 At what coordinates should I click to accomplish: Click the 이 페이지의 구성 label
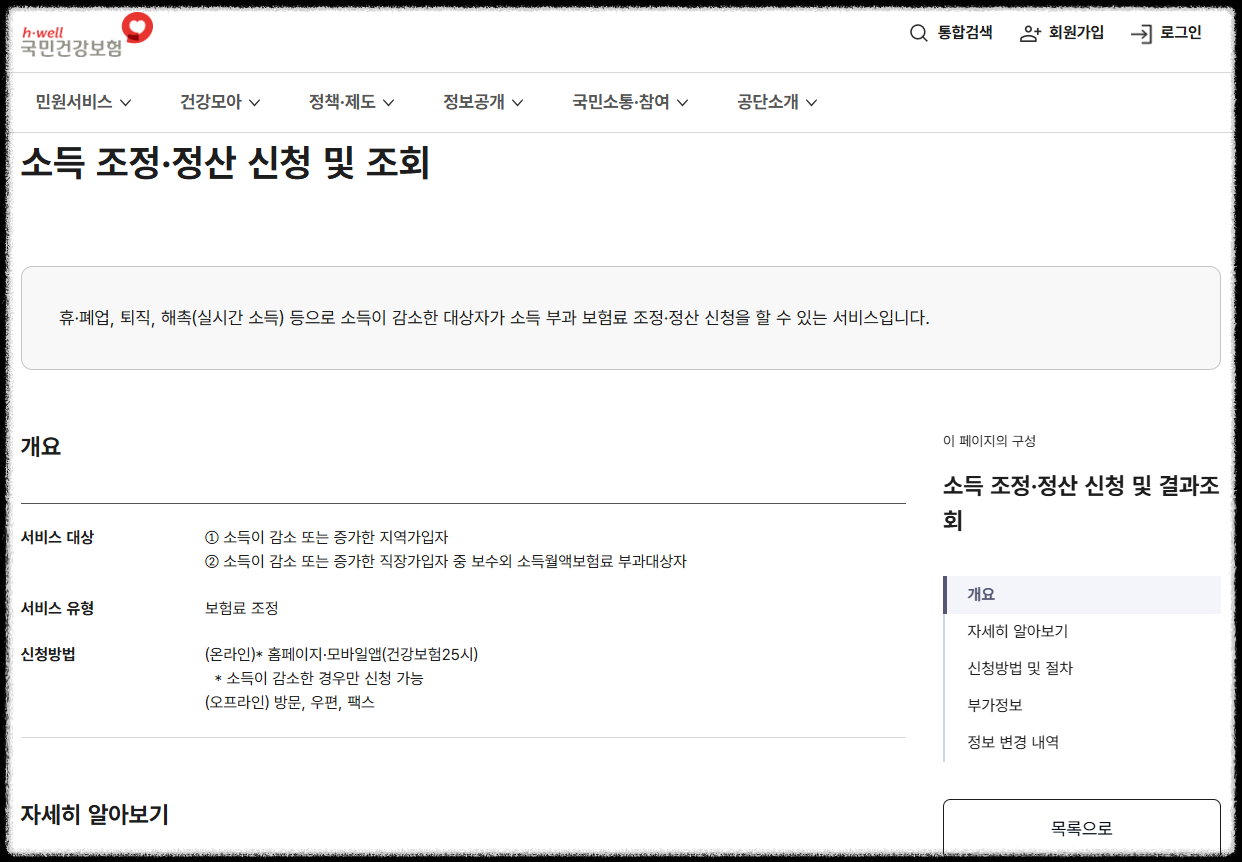tap(989, 441)
